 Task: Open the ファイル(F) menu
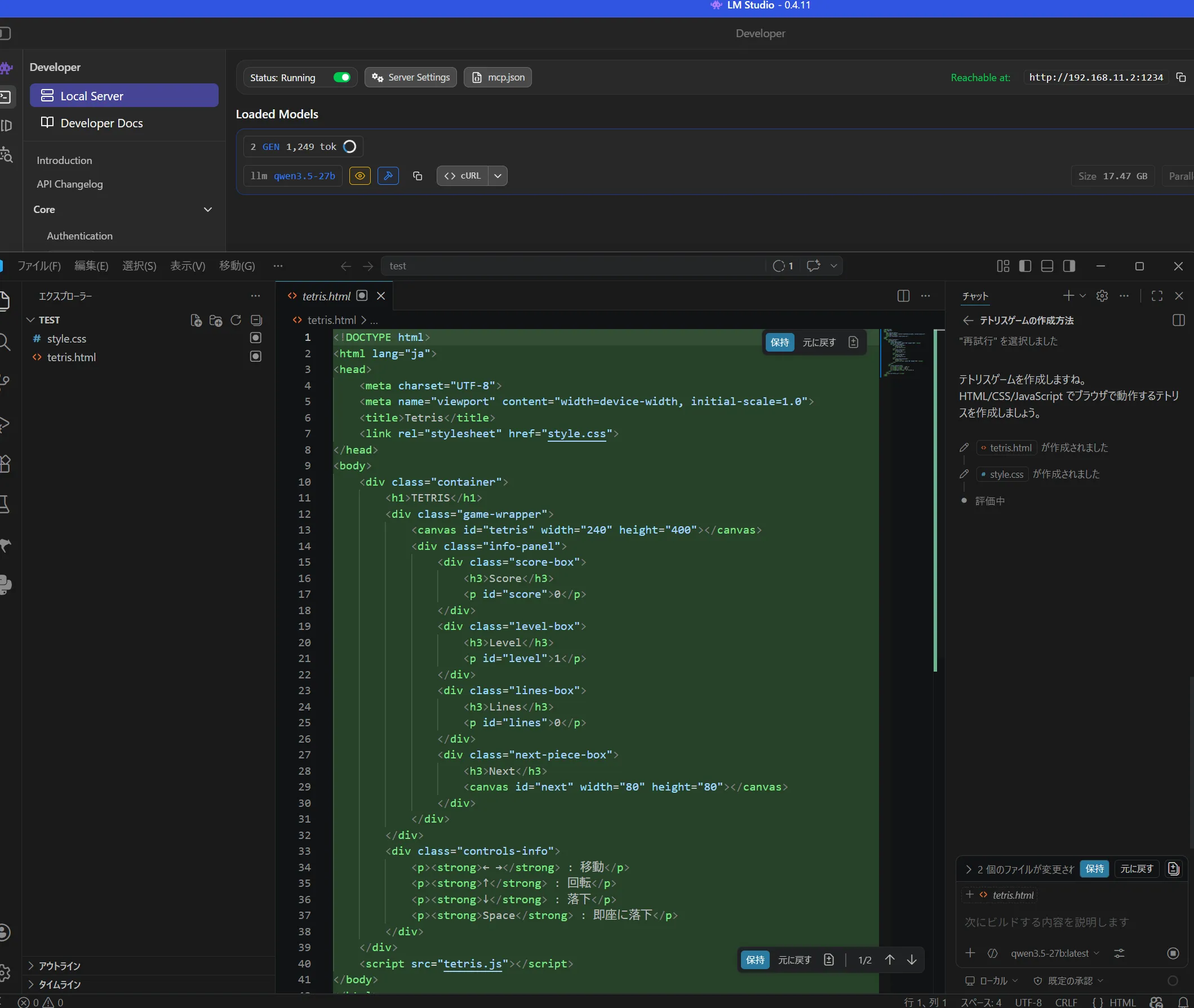[39, 266]
